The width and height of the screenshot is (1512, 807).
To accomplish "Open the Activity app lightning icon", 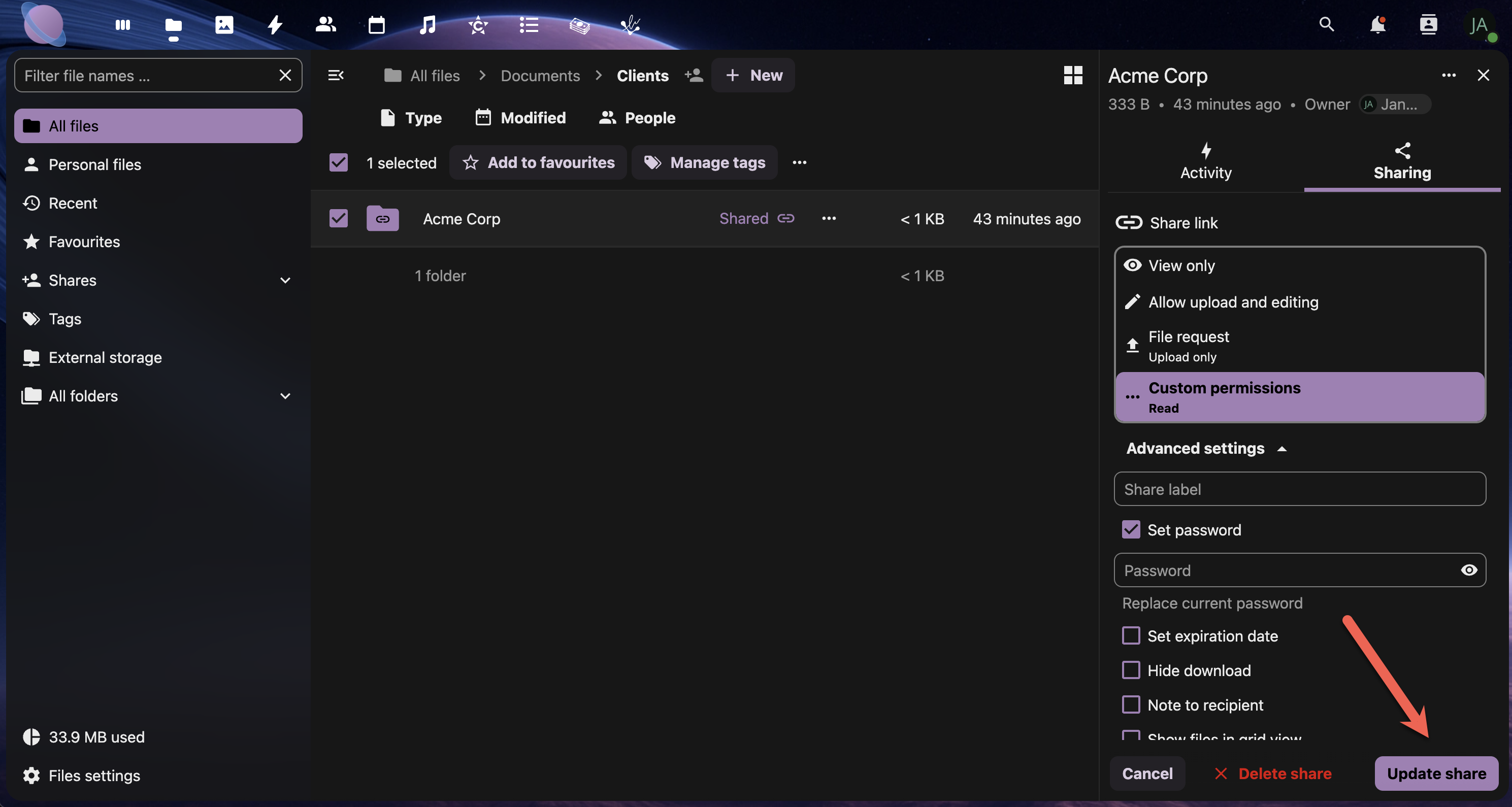I will pyautogui.click(x=275, y=25).
